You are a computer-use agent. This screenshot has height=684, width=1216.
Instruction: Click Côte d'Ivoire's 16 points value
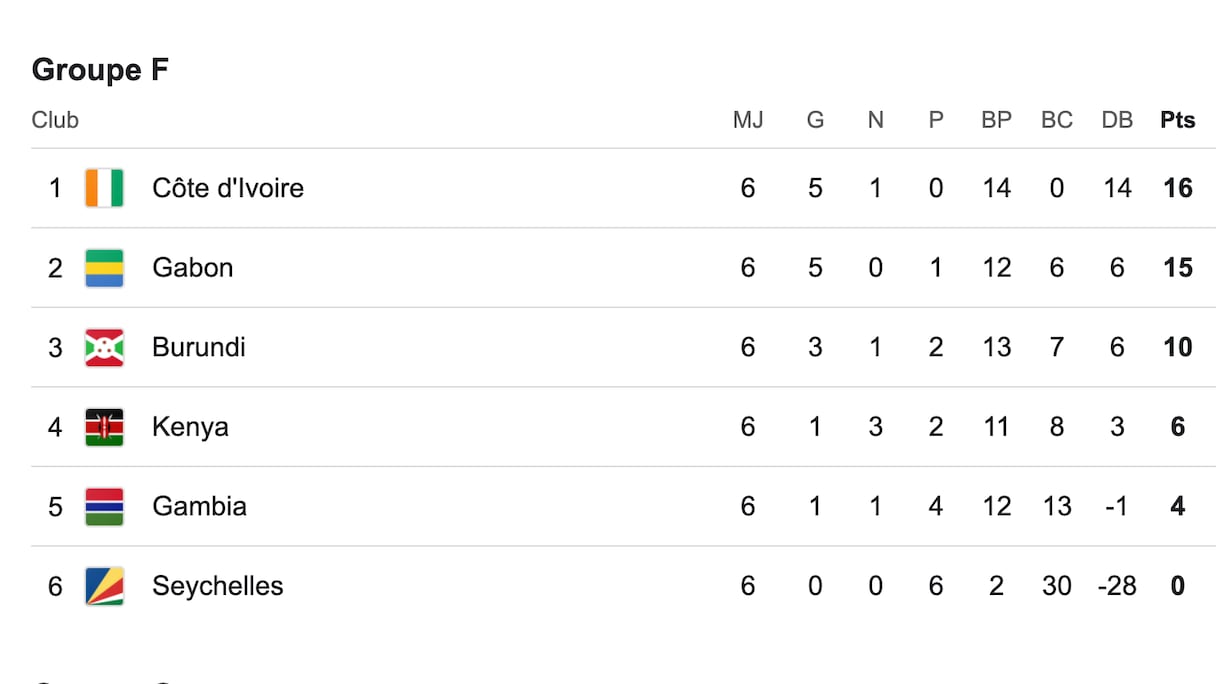coord(1178,188)
